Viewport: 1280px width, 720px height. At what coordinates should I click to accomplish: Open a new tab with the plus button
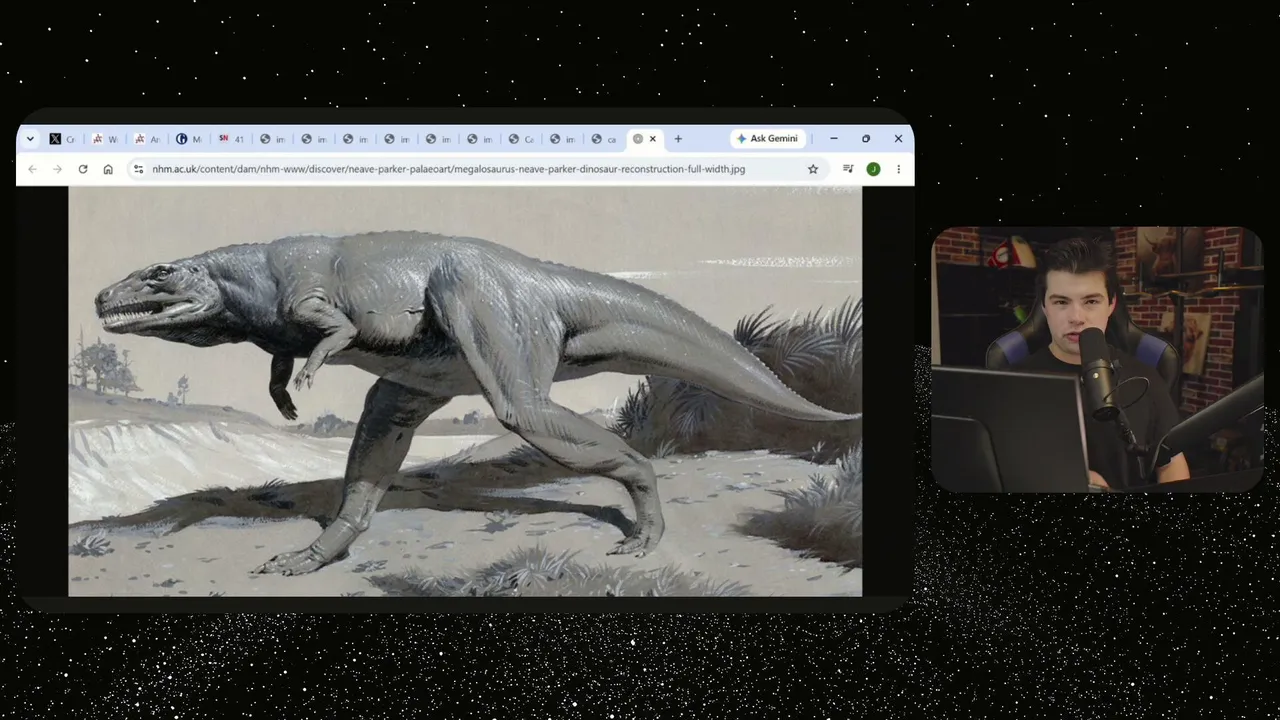tap(678, 139)
